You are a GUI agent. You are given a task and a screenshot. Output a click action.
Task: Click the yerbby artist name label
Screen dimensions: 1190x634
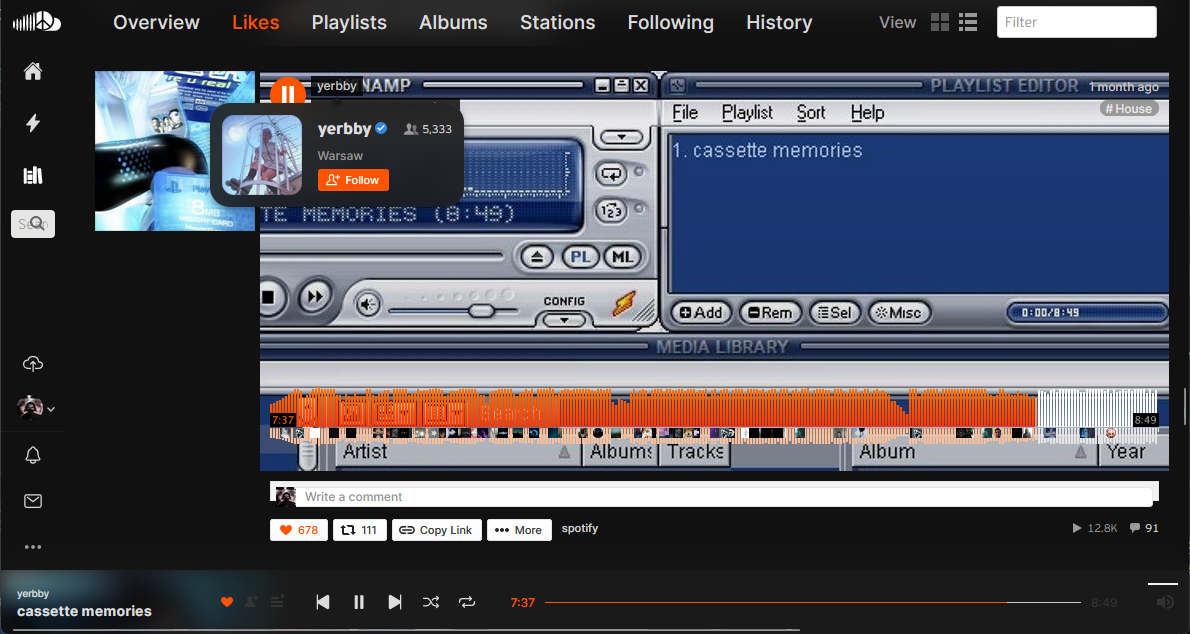tap(336, 86)
